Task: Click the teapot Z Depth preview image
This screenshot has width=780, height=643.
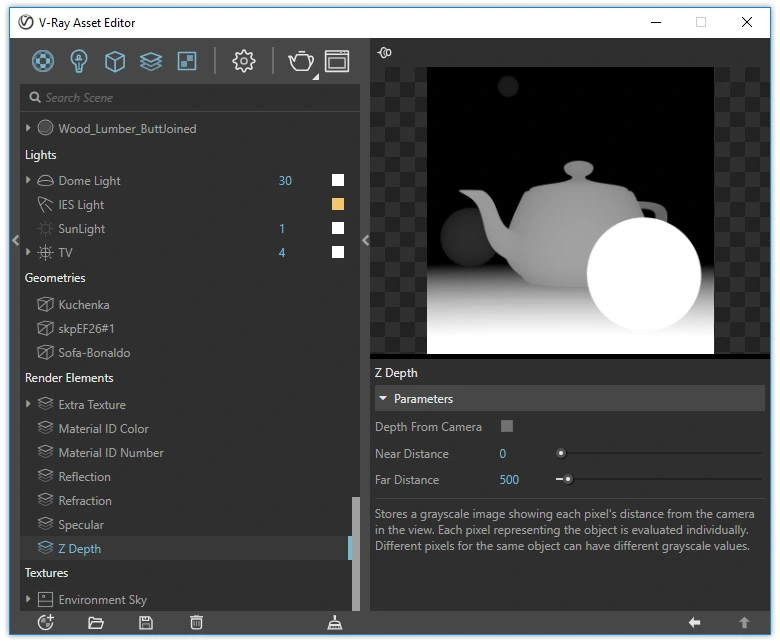Action: point(570,210)
